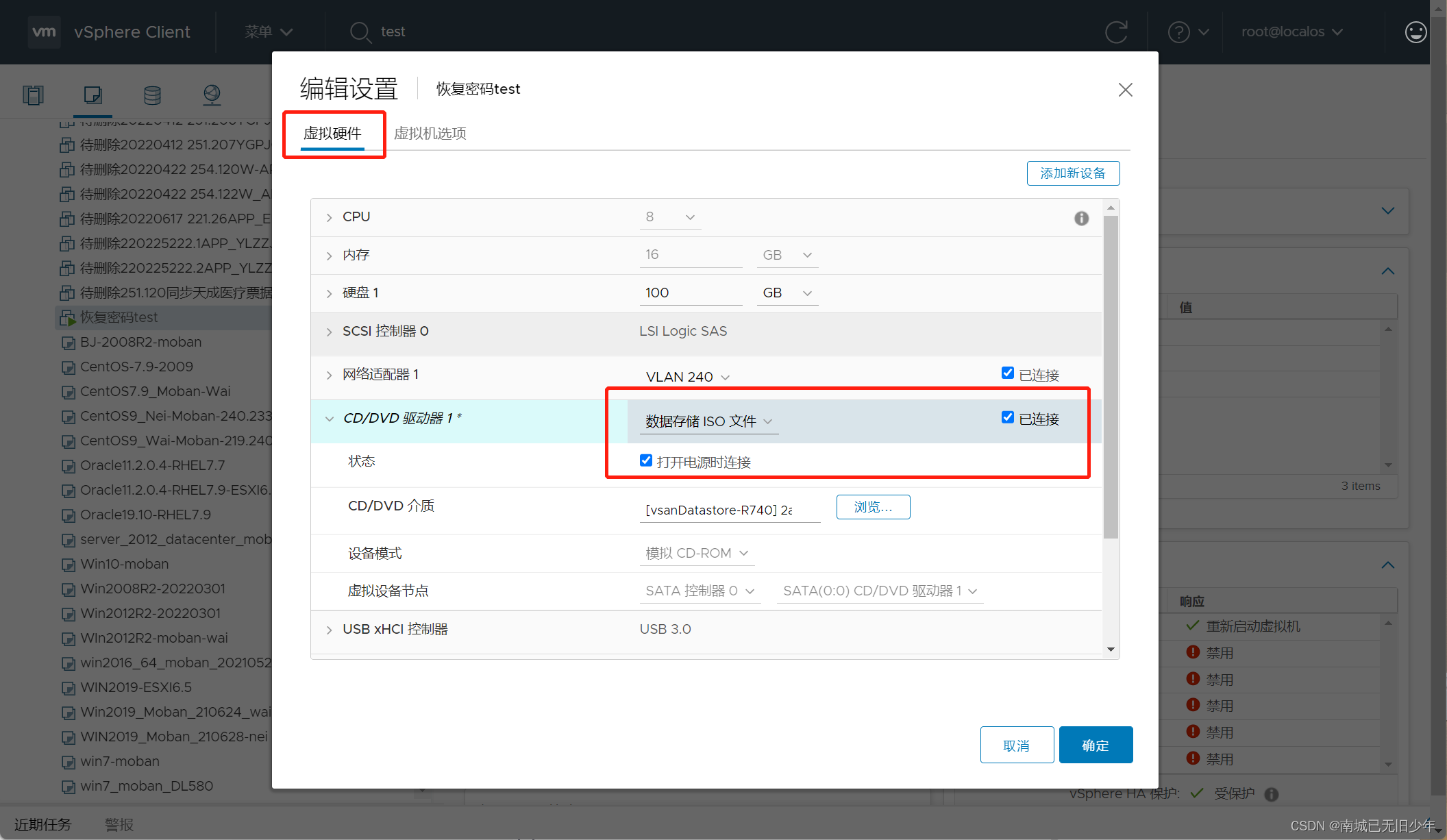Screen dimensions: 1447x840
Task: Toggle 已连接 checkbox for CD/DVD 驱动器 1
Action: point(1007,417)
